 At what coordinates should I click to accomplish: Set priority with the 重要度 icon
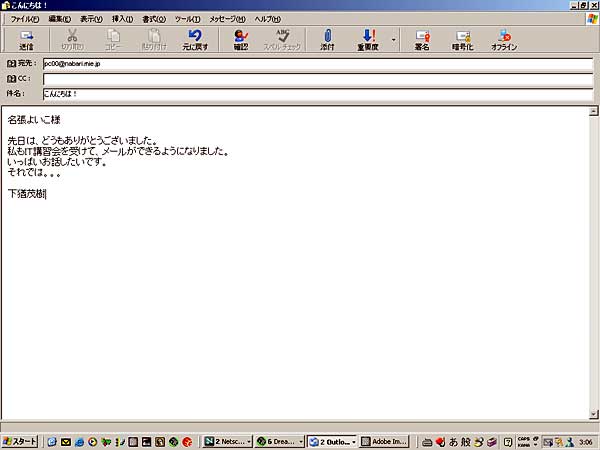point(367,40)
